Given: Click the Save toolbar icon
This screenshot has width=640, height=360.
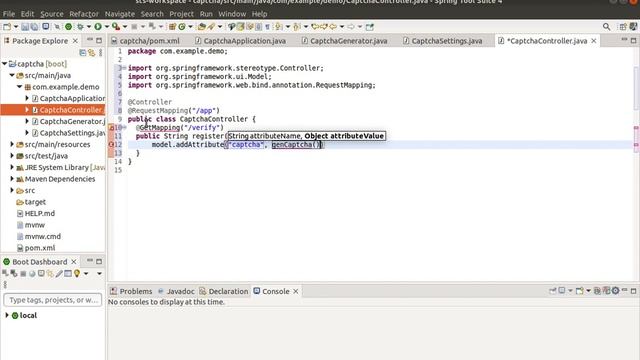Looking at the screenshot, I should (x=25, y=27).
